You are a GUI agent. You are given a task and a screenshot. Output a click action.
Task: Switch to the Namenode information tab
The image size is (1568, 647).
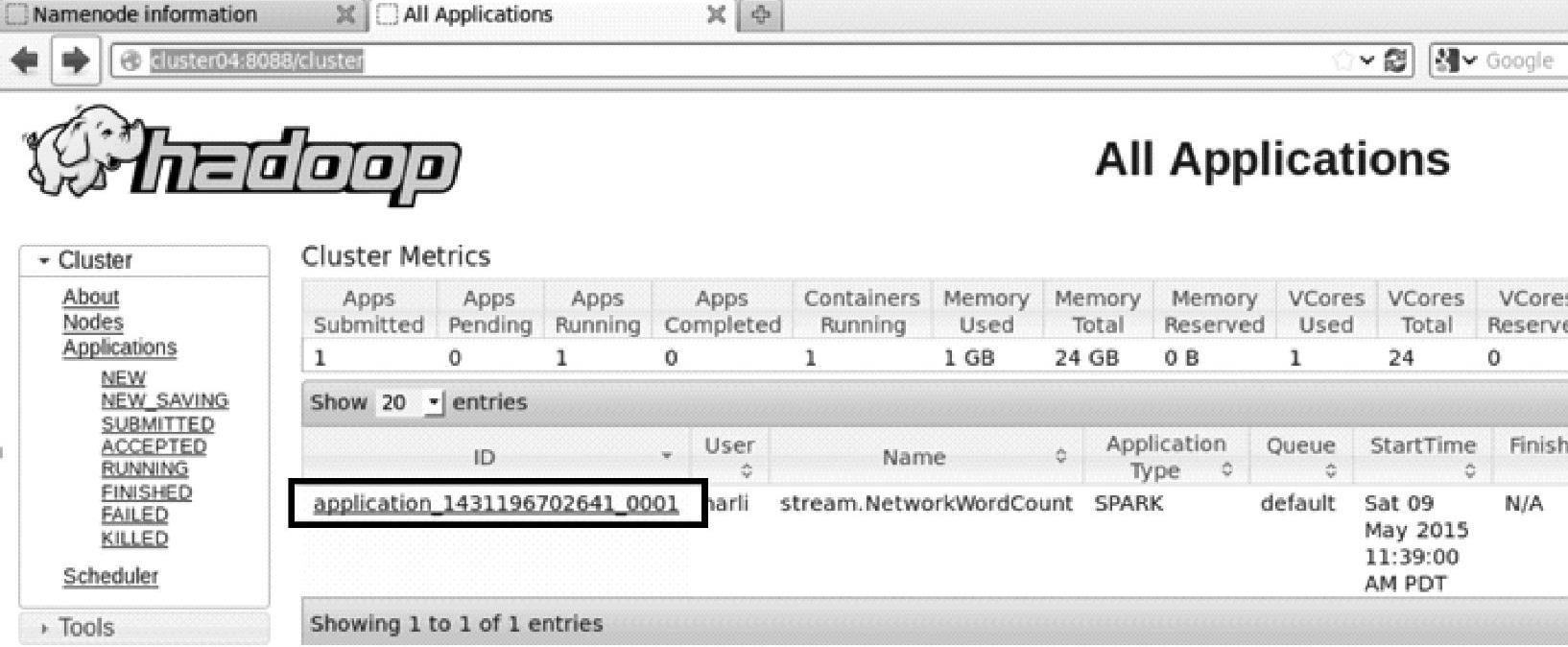coord(144,14)
